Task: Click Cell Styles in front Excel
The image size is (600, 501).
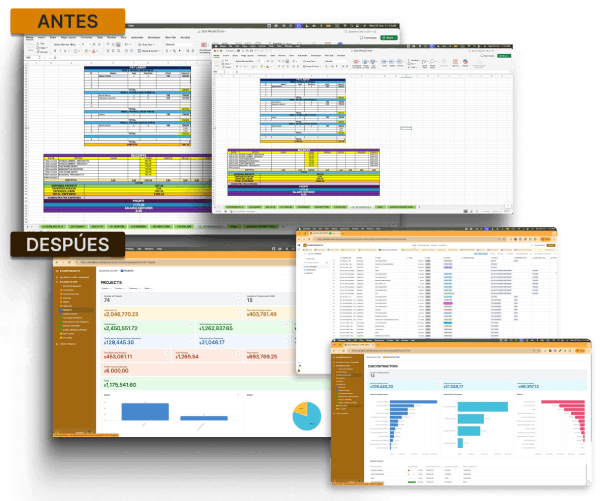Action: coord(373,63)
